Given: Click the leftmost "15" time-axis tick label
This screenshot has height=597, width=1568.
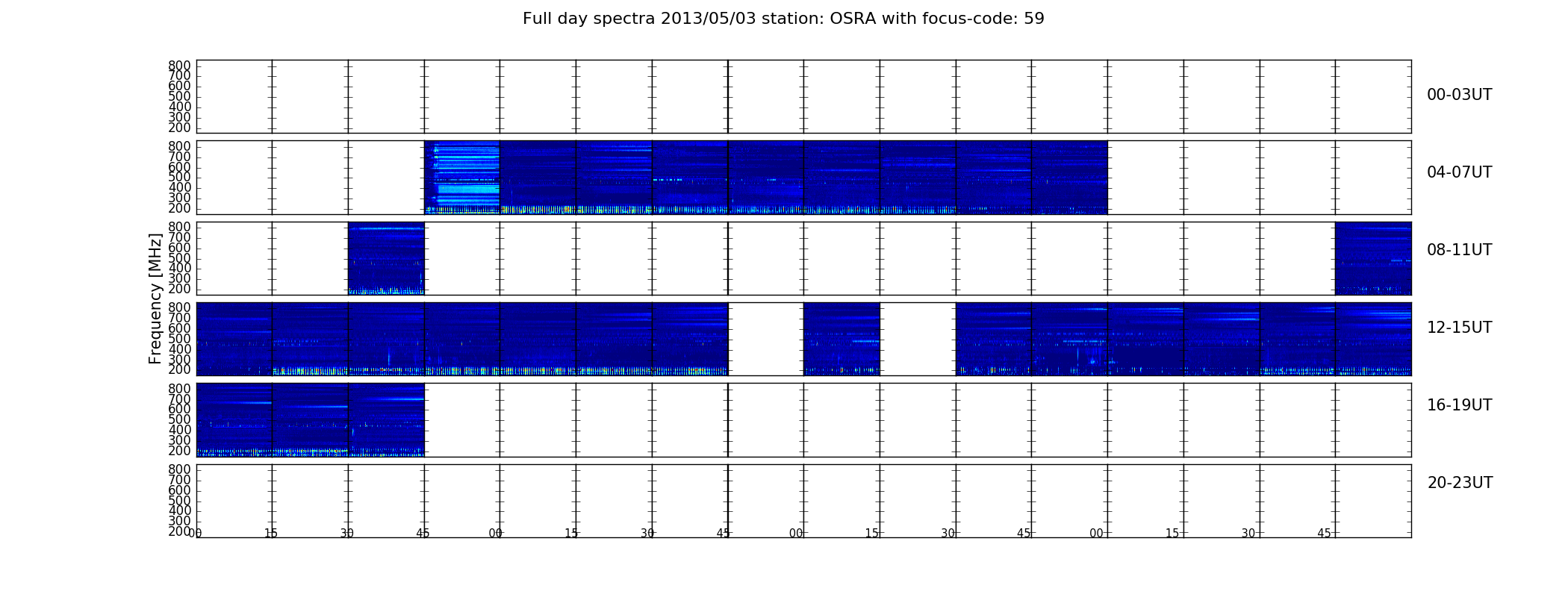Looking at the screenshot, I should pos(271,534).
